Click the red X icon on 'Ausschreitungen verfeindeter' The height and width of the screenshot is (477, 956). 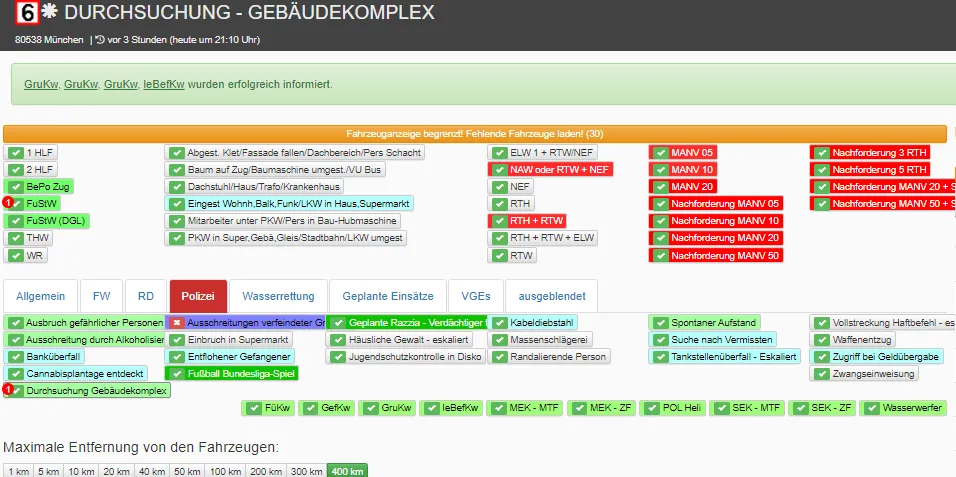pos(176,323)
